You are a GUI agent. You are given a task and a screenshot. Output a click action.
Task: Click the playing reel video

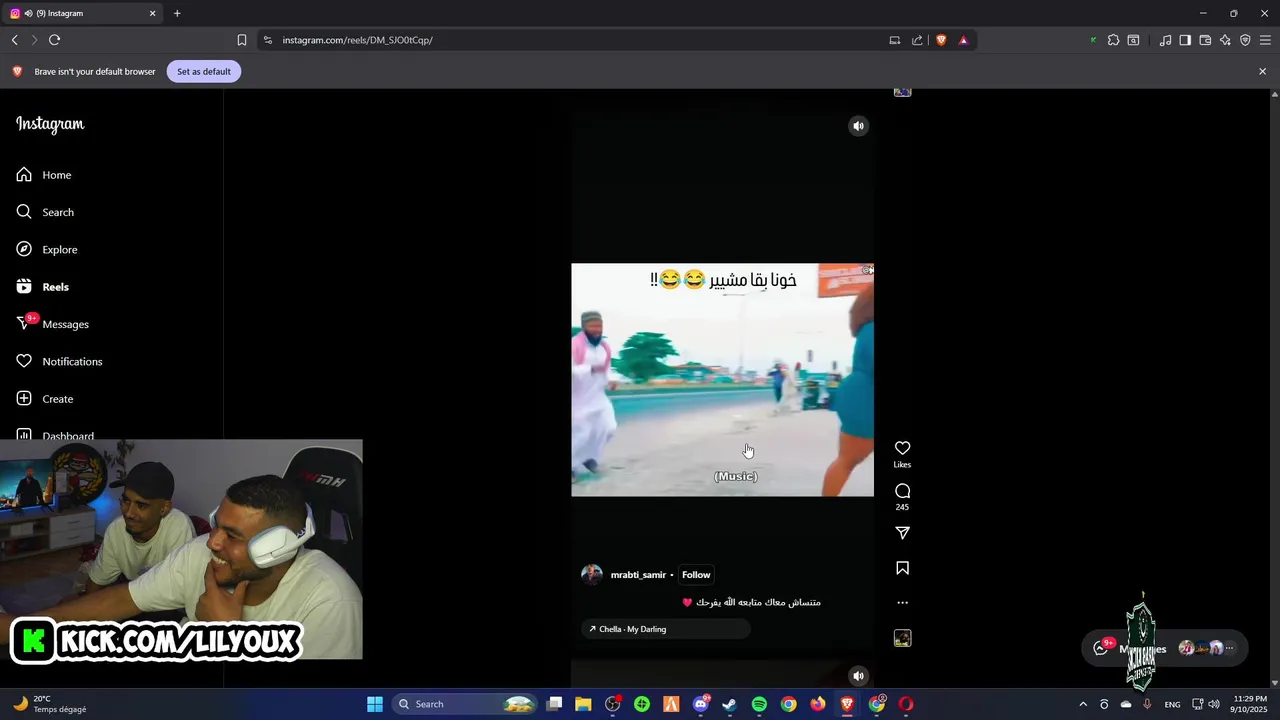(722, 380)
